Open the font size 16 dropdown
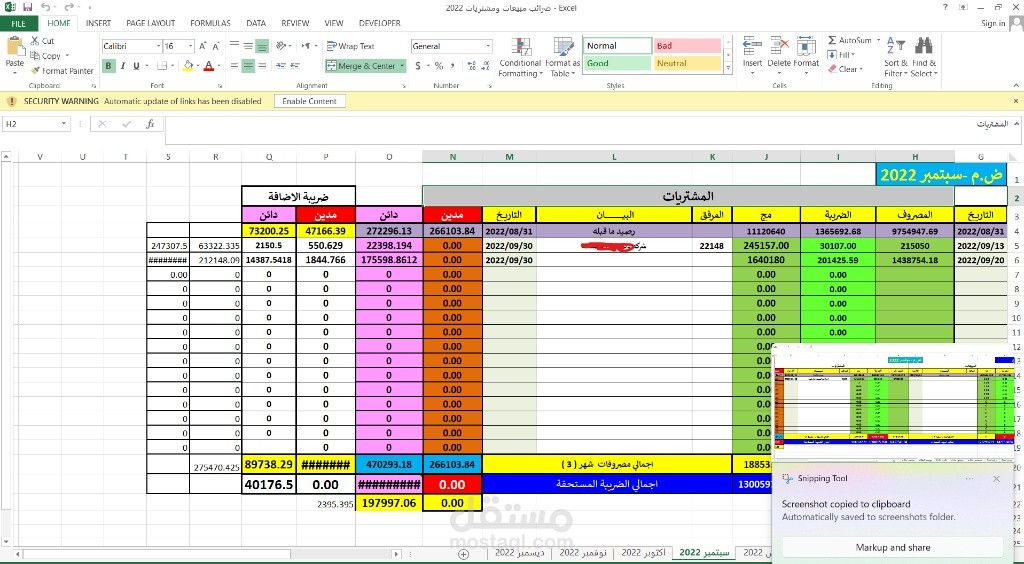The height and width of the screenshot is (564, 1024). pos(191,46)
